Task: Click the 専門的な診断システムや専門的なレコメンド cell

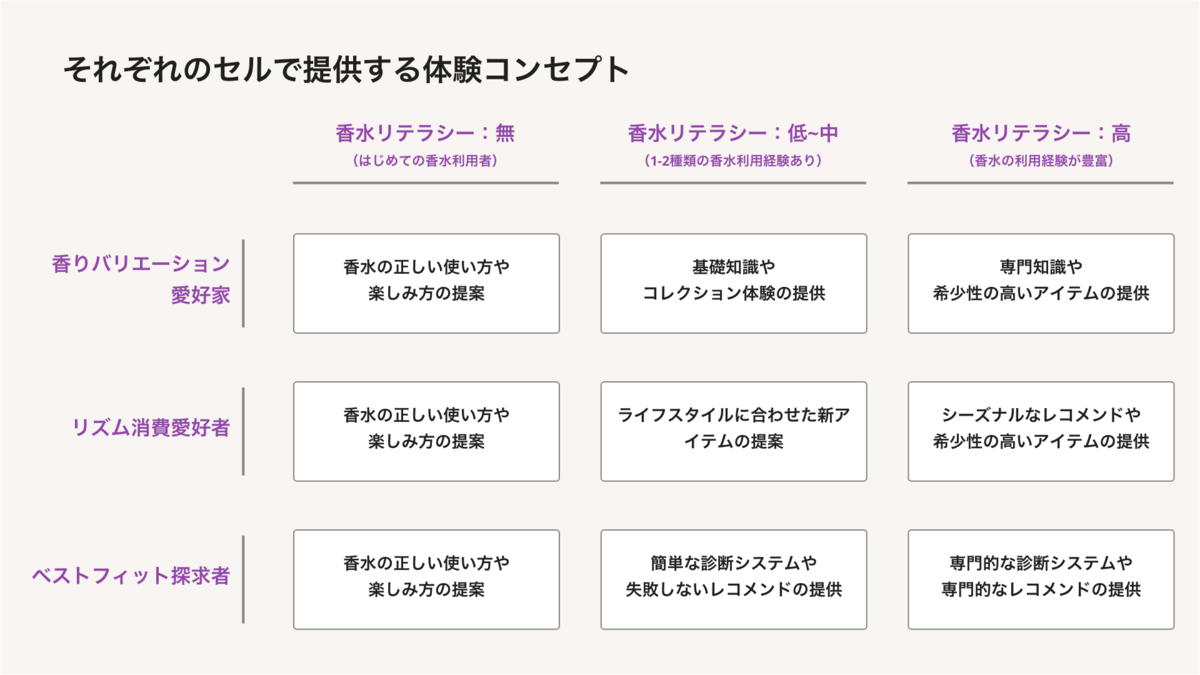Action: pos(1041,579)
